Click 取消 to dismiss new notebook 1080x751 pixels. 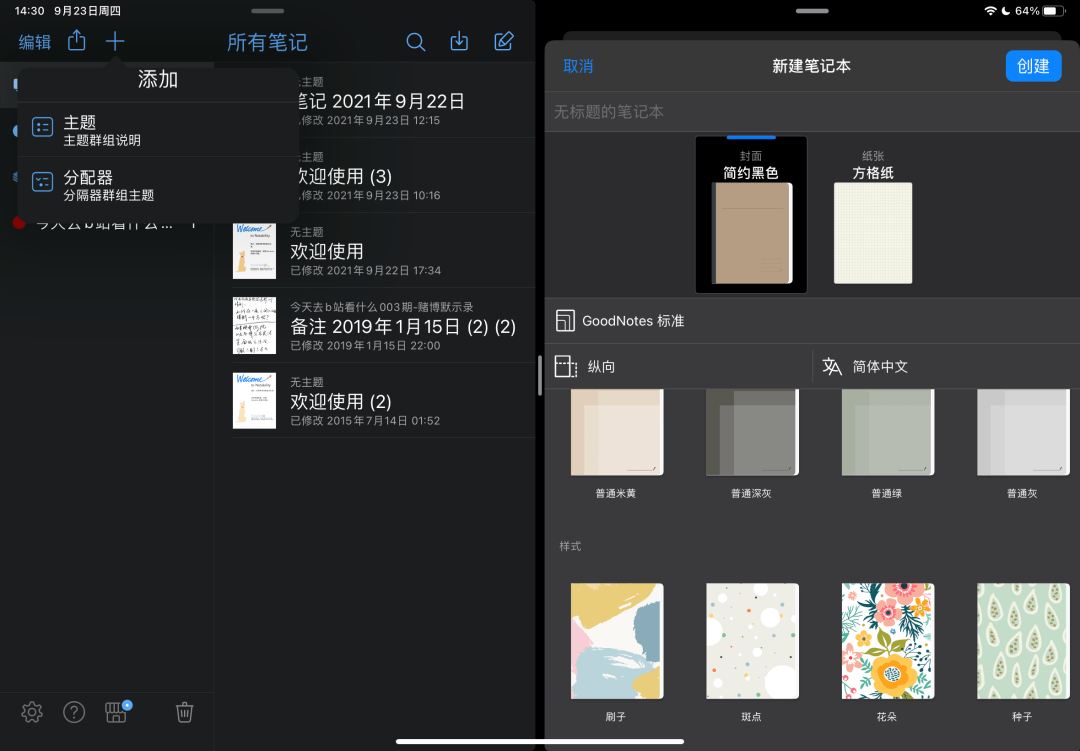[x=578, y=66]
